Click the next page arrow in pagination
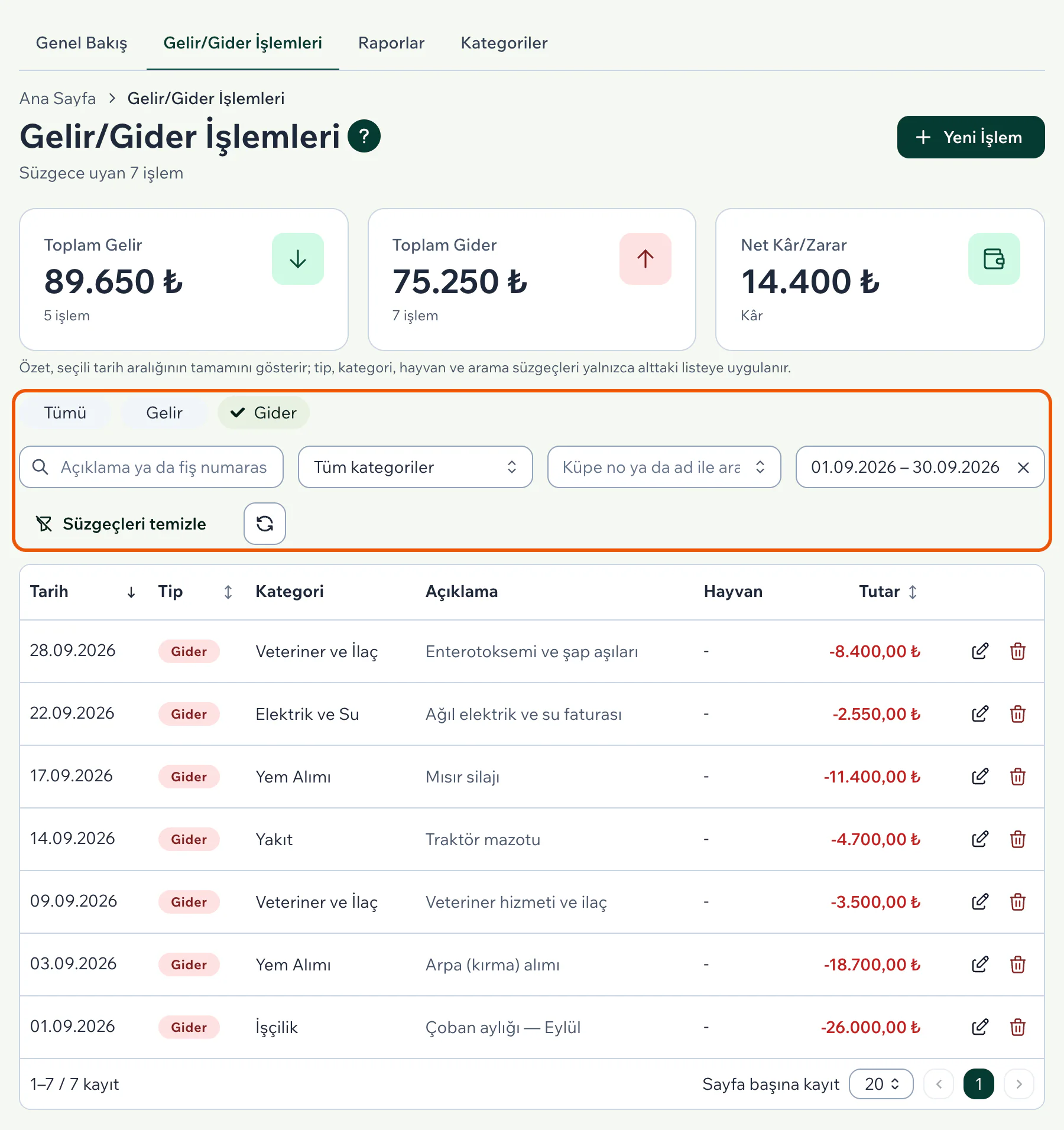Screen dimensions: 1064x1130 coord(1018,1084)
